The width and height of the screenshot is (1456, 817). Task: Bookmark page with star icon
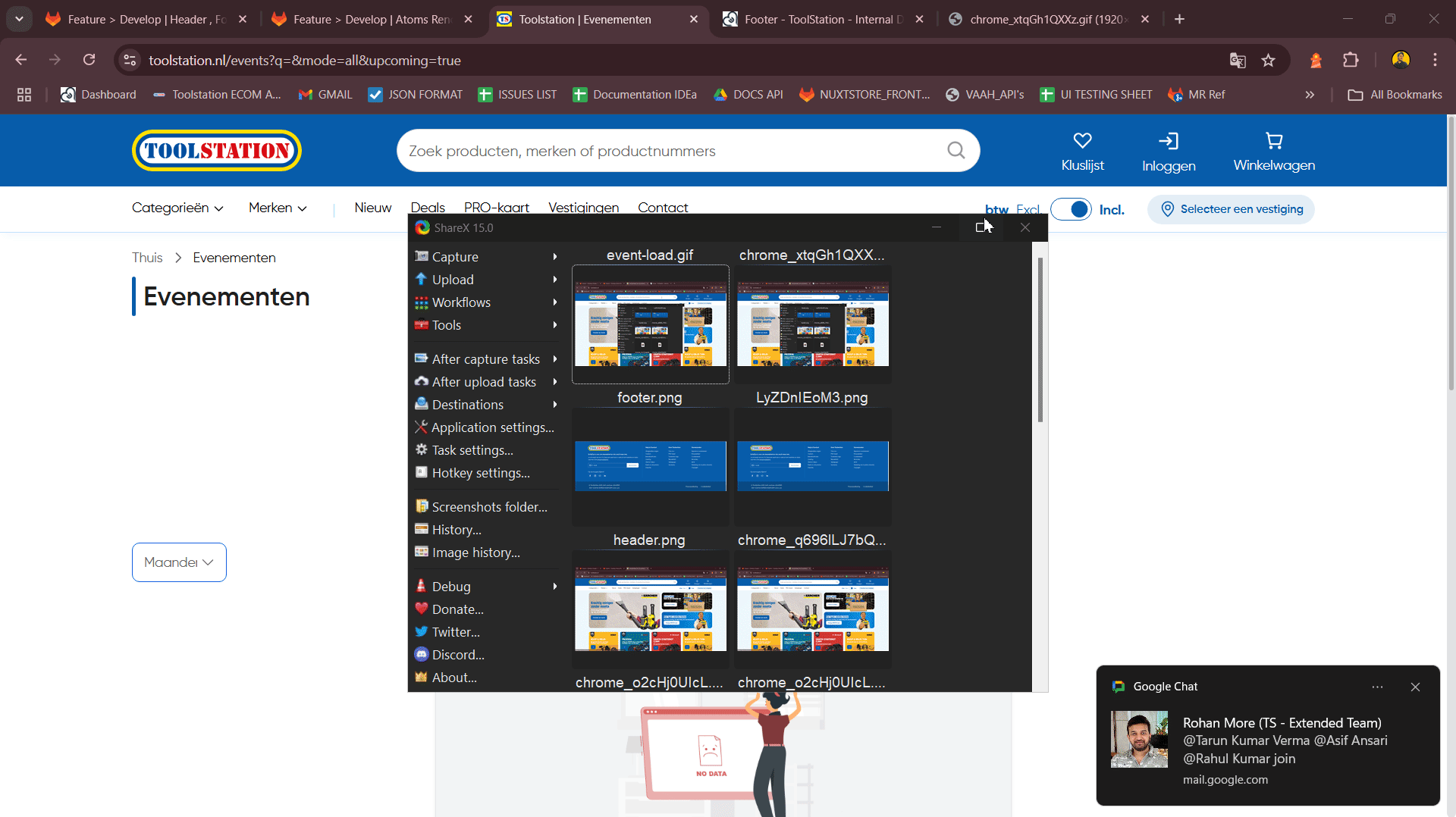click(1268, 61)
